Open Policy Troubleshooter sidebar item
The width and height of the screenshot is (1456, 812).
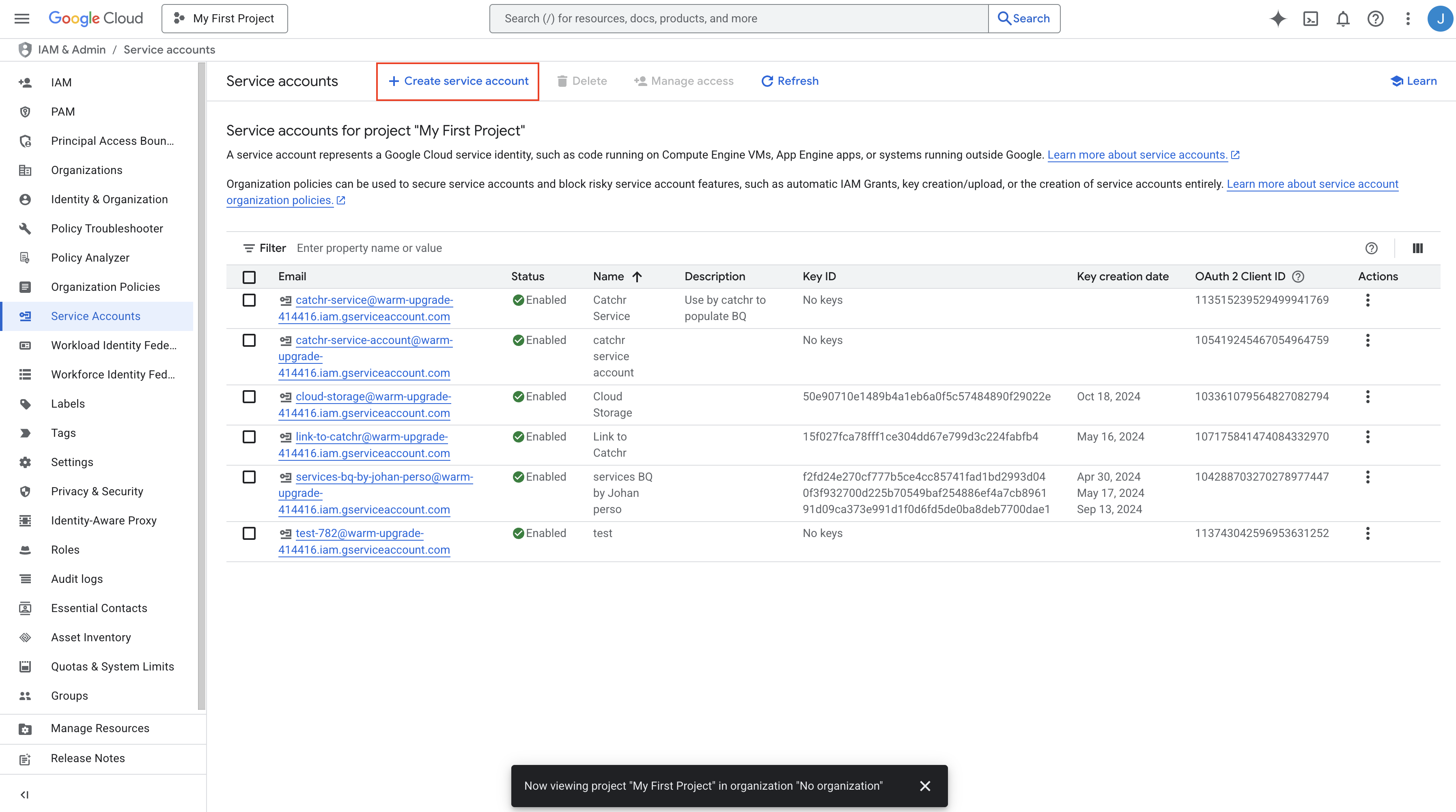click(97, 228)
